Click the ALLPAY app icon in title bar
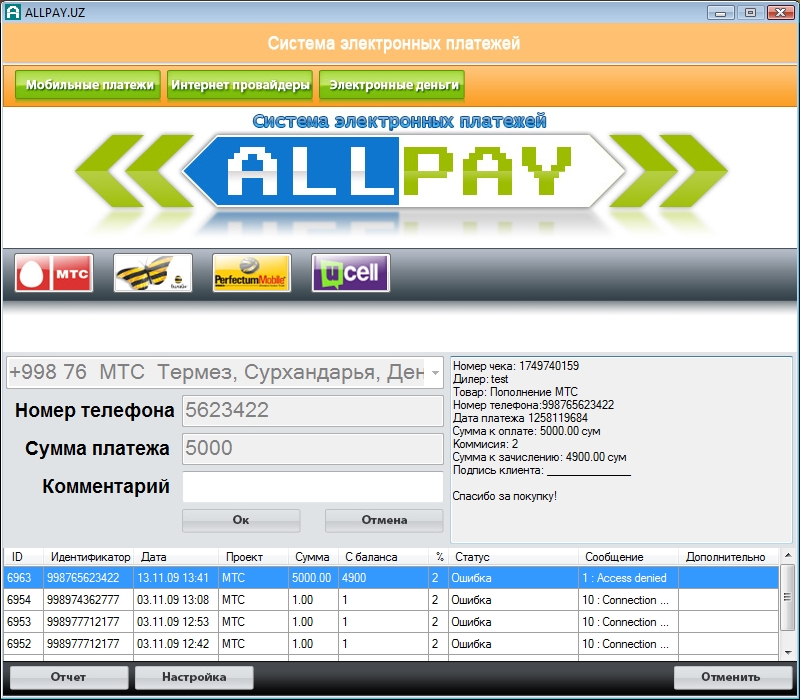Viewport: 800px width, 700px height. pos(13,12)
